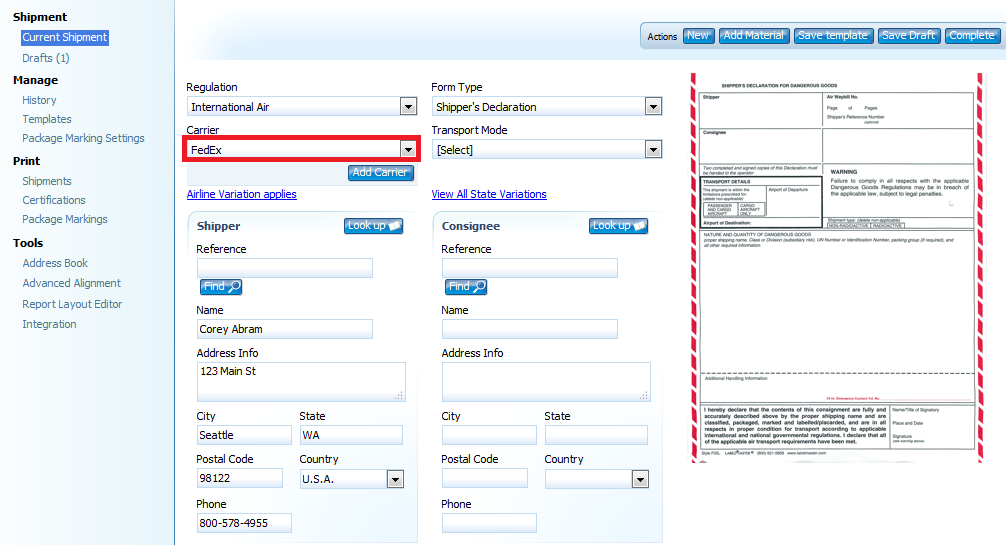This screenshot has height=545, width=1006.
Task: Open the Regulation dropdown
Action: click(408, 107)
